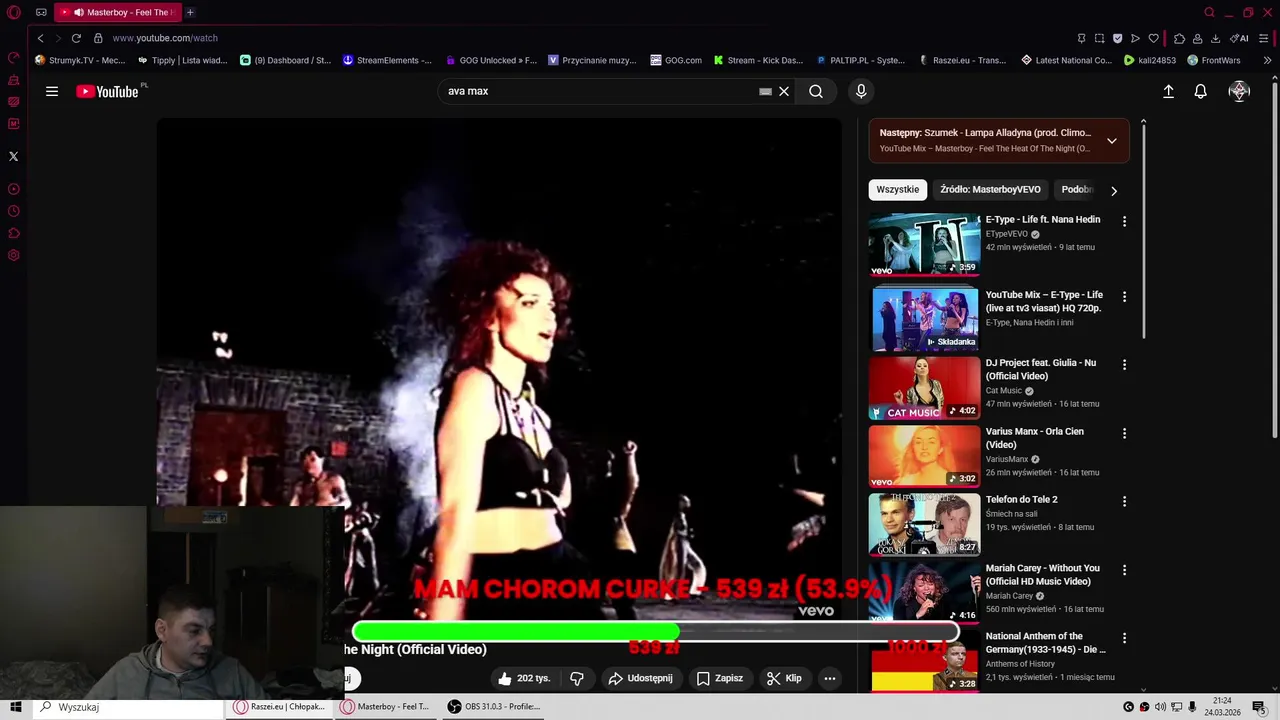The height and width of the screenshot is (720, 1280).
Task: Click the YouTube search input field
Action: coord(600,91)
